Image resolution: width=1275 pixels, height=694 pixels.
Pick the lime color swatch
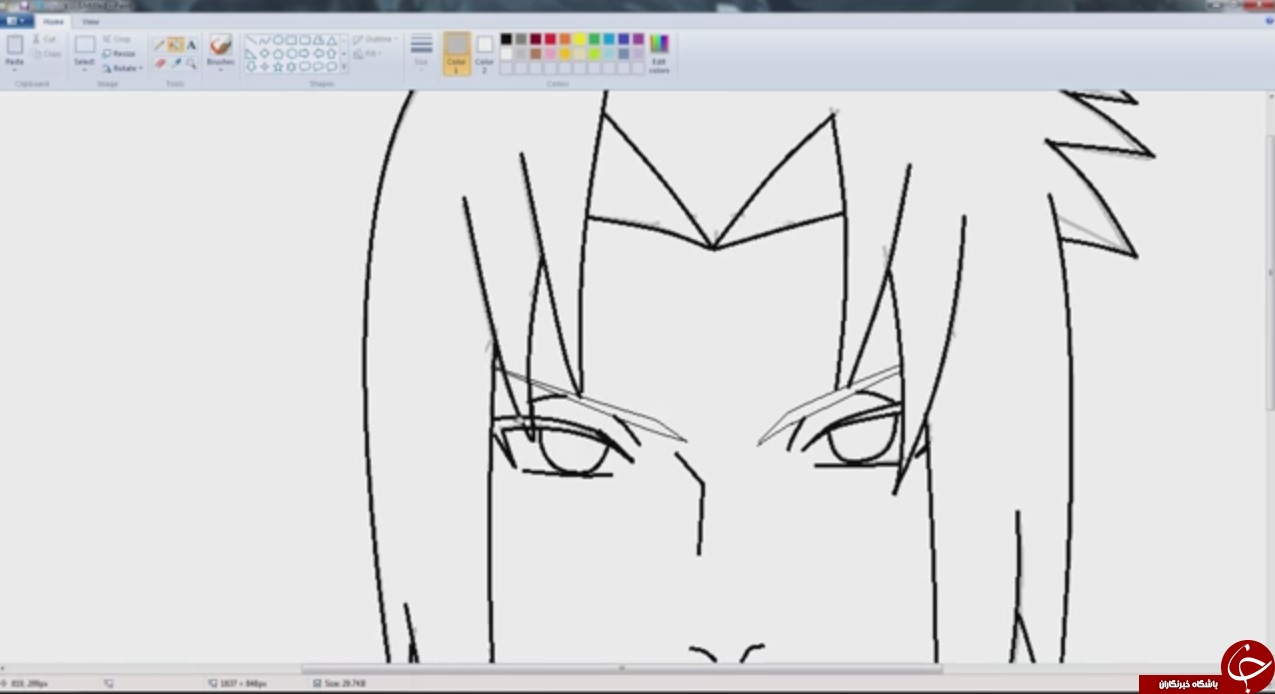(x=594, y=54)
